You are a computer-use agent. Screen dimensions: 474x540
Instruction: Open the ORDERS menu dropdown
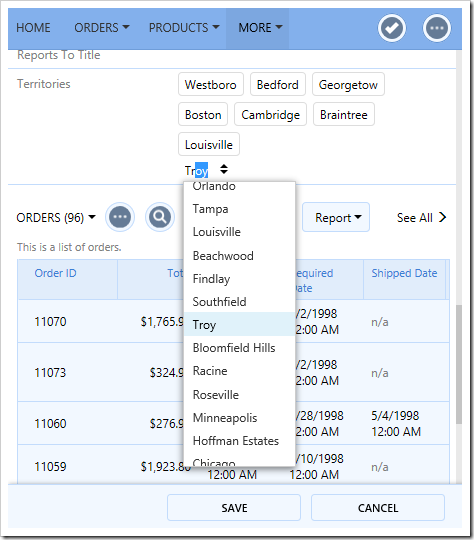pos(102,28)
